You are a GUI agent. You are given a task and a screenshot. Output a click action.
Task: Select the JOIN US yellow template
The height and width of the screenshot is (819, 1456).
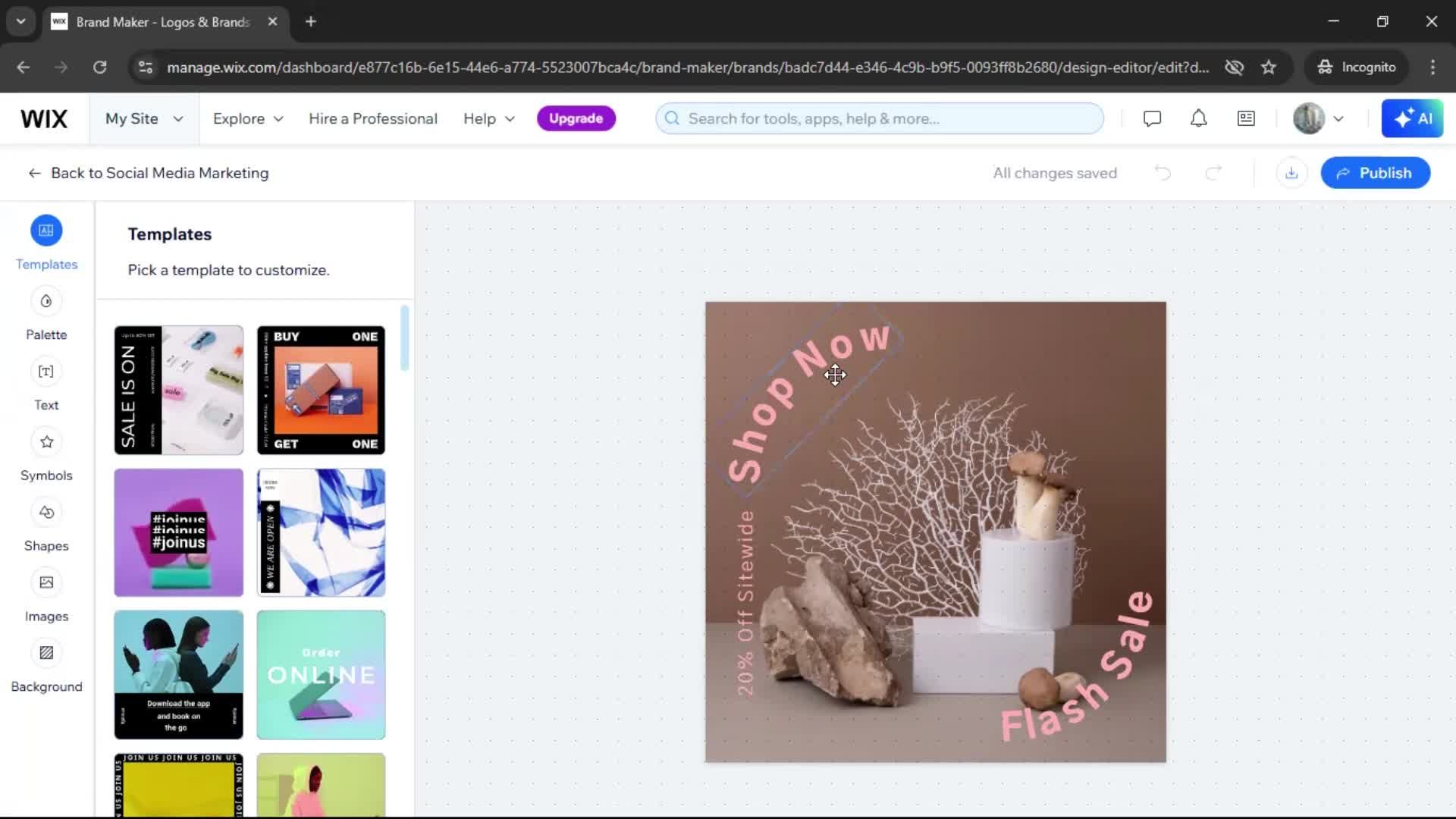pos(179,785)
